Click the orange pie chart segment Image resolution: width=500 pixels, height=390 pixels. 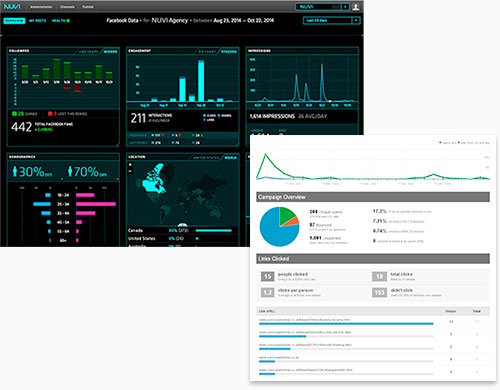[293, 221]
